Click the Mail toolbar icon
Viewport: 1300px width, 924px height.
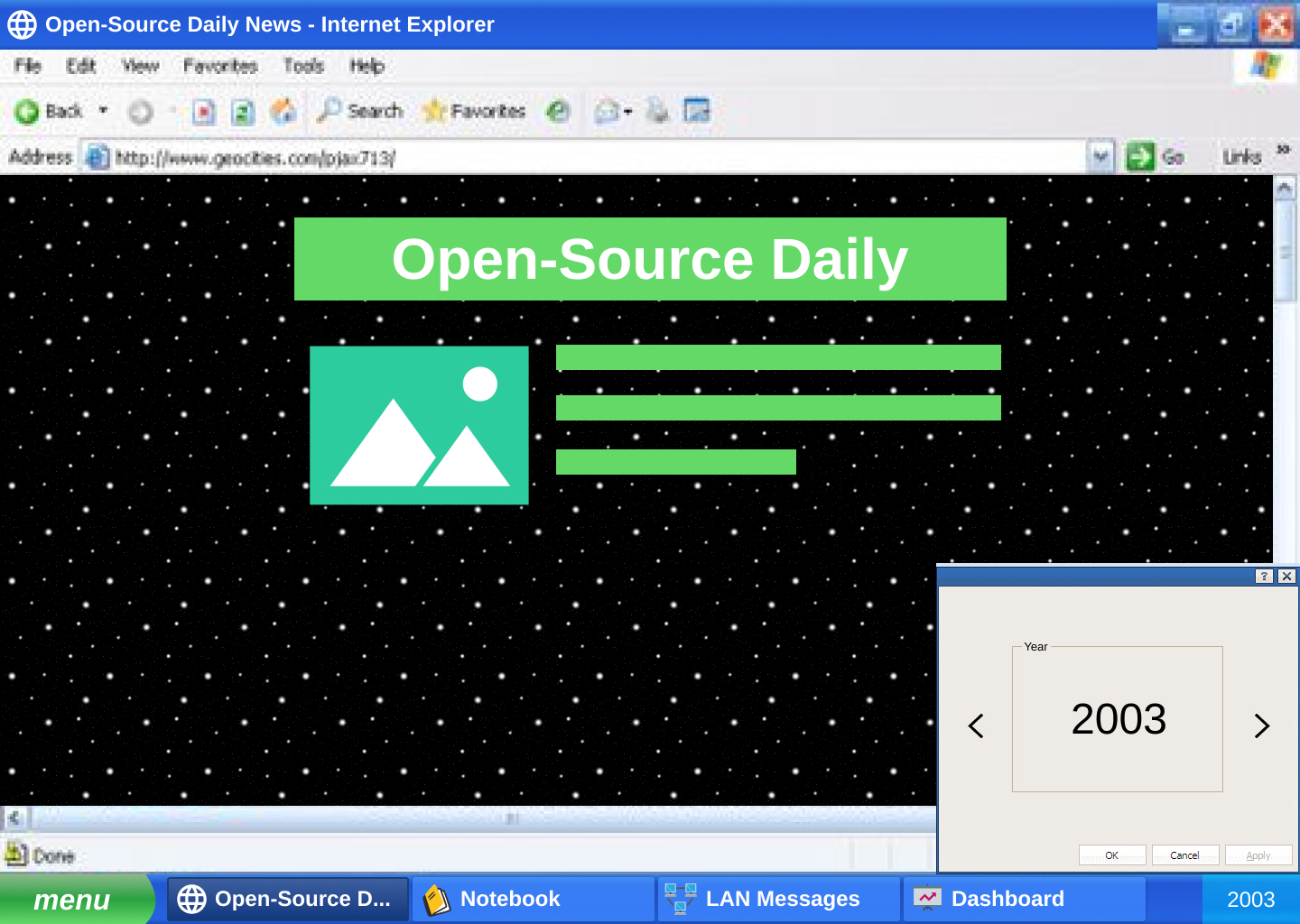coord(608,112)
